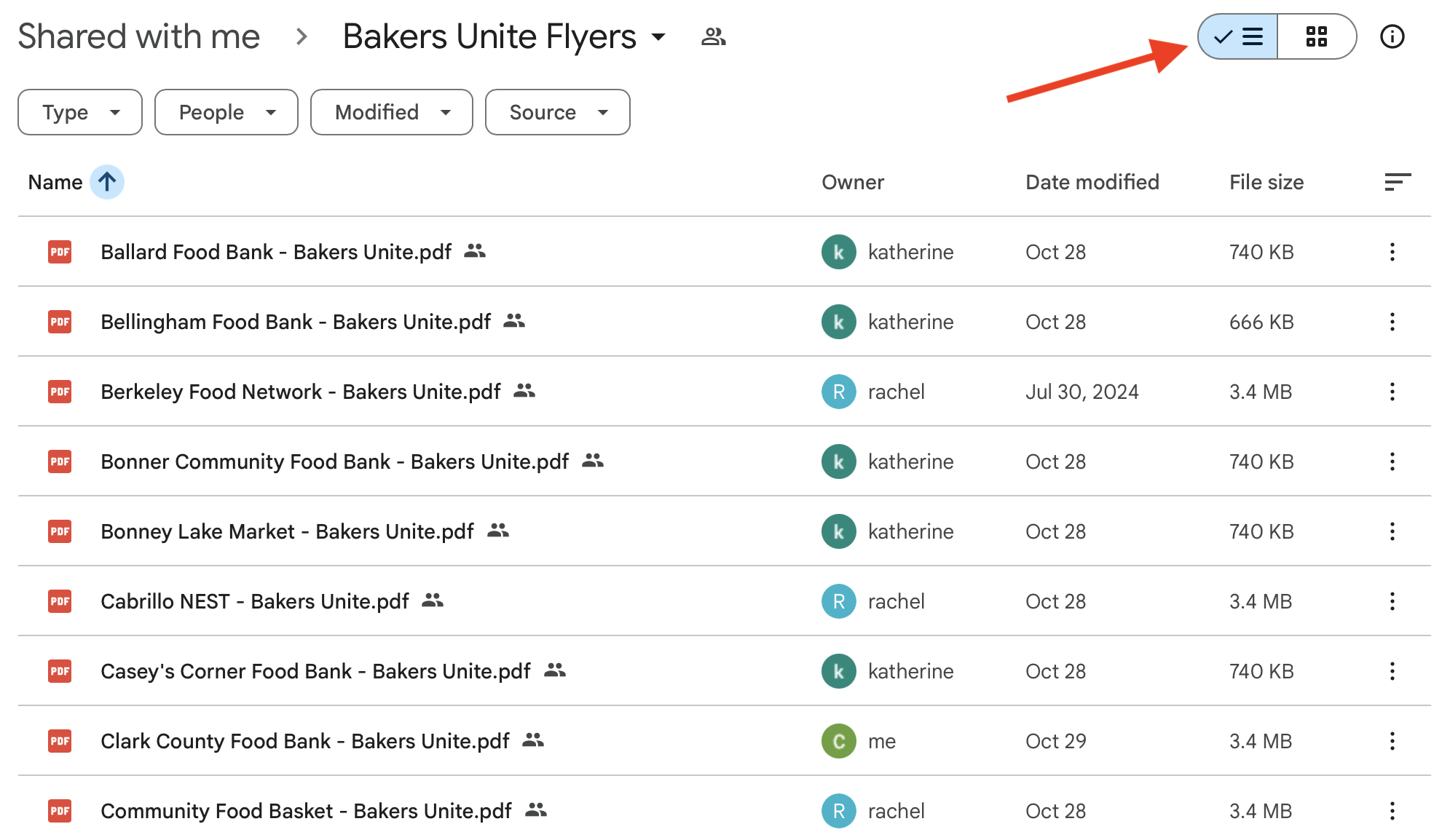
Task: Open more actions for Bonney Lake Market file
Action: [x=1392, y=531]
